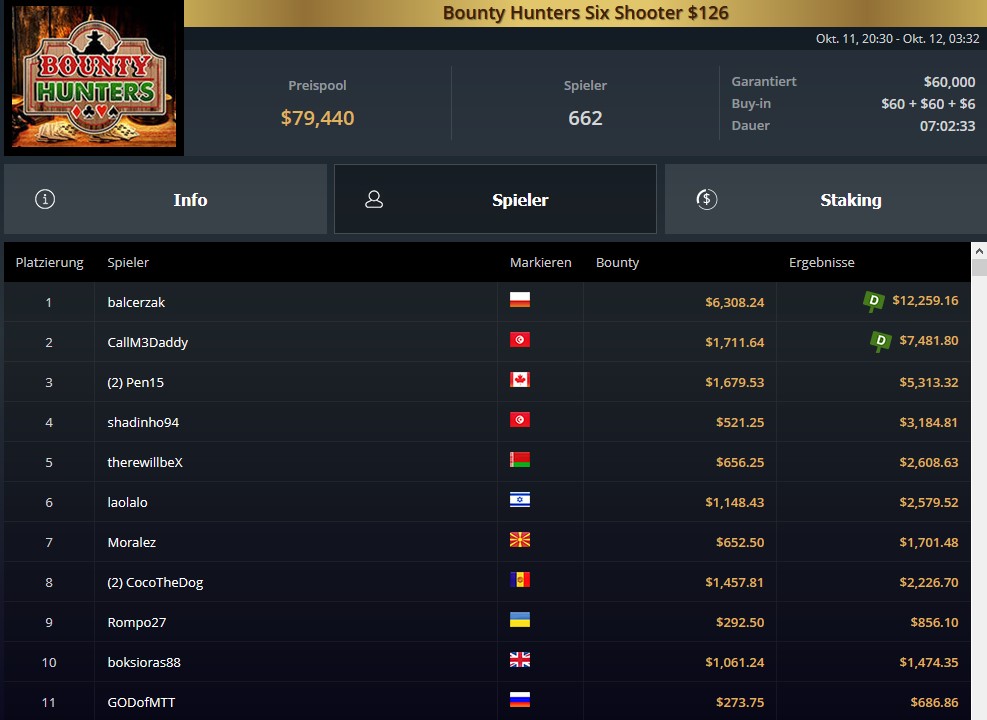This screenshot has width=987, height=720.
Task: Click the Bounty Hunters tournament logo
Action: click(94, 77)
